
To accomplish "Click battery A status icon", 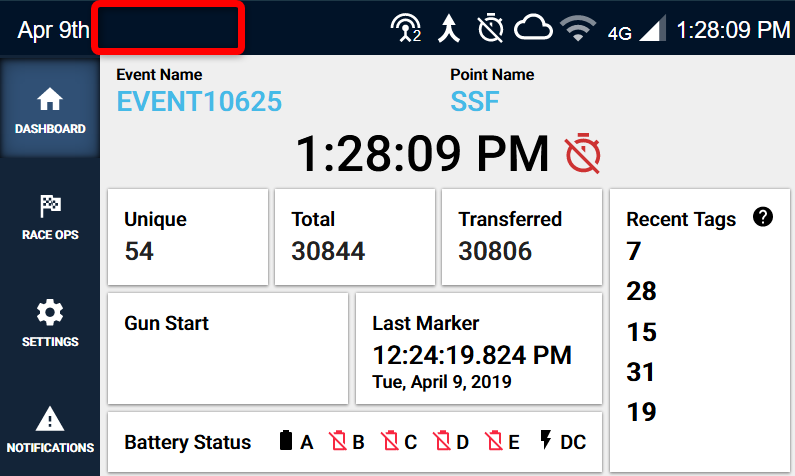I will click(286, 440).
